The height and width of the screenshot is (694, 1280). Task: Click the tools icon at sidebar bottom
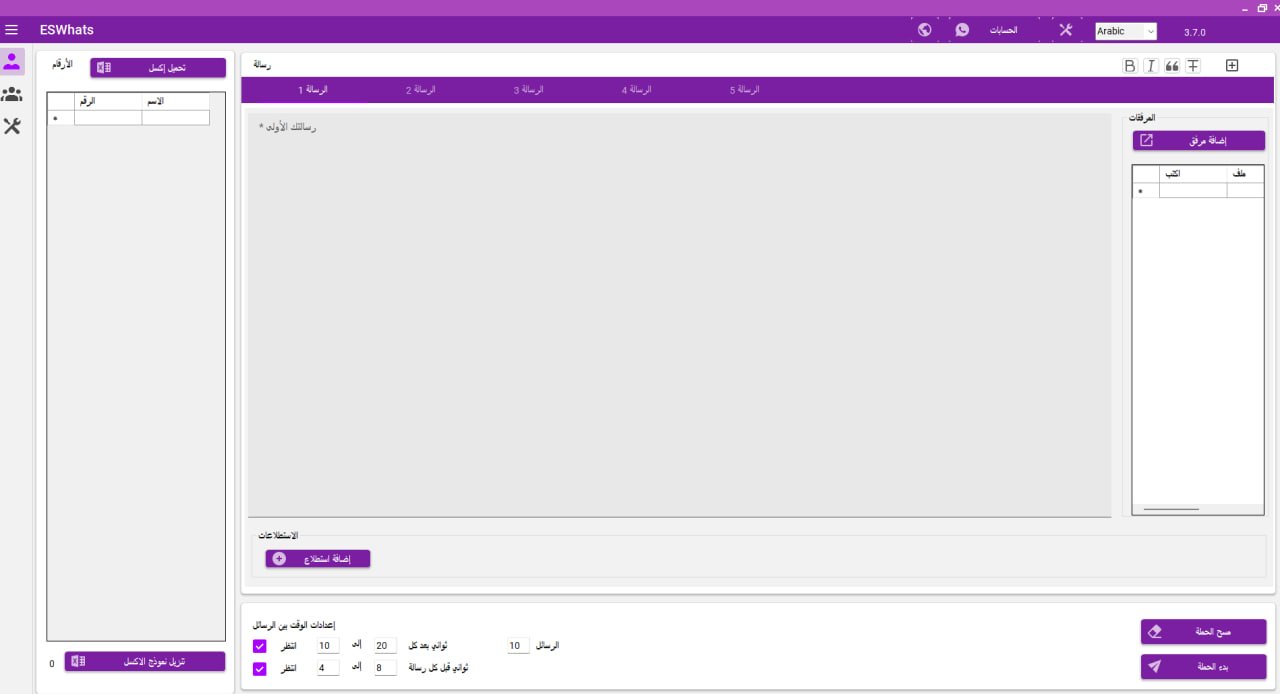coord(12,127)
